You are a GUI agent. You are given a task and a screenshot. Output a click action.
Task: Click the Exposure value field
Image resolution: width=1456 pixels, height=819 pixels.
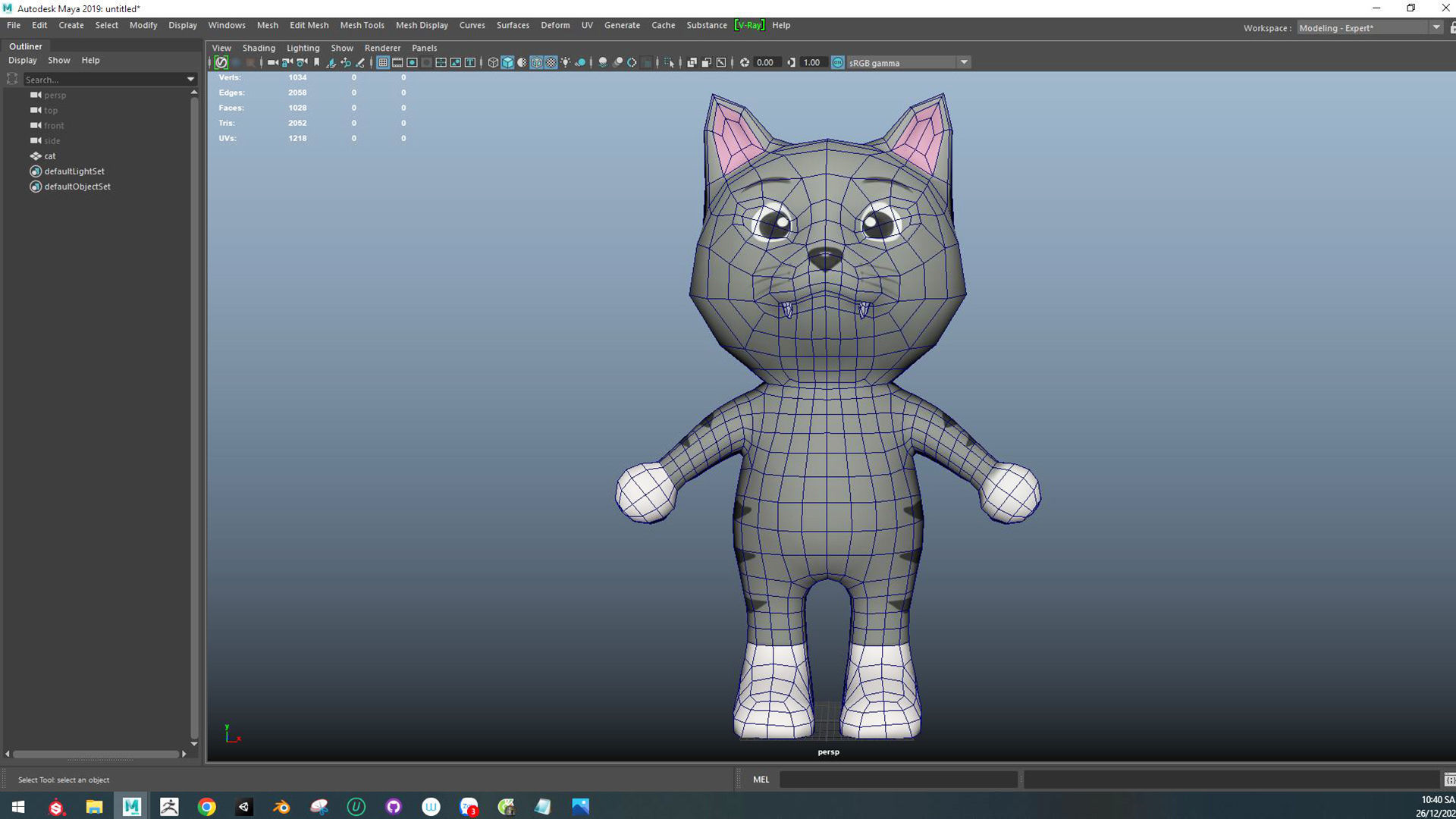766,62
